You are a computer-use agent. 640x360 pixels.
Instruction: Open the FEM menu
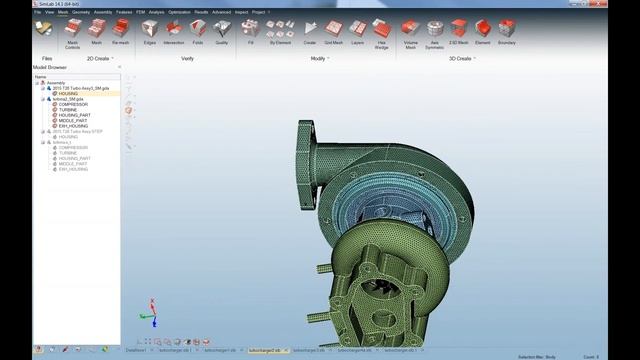140,12
